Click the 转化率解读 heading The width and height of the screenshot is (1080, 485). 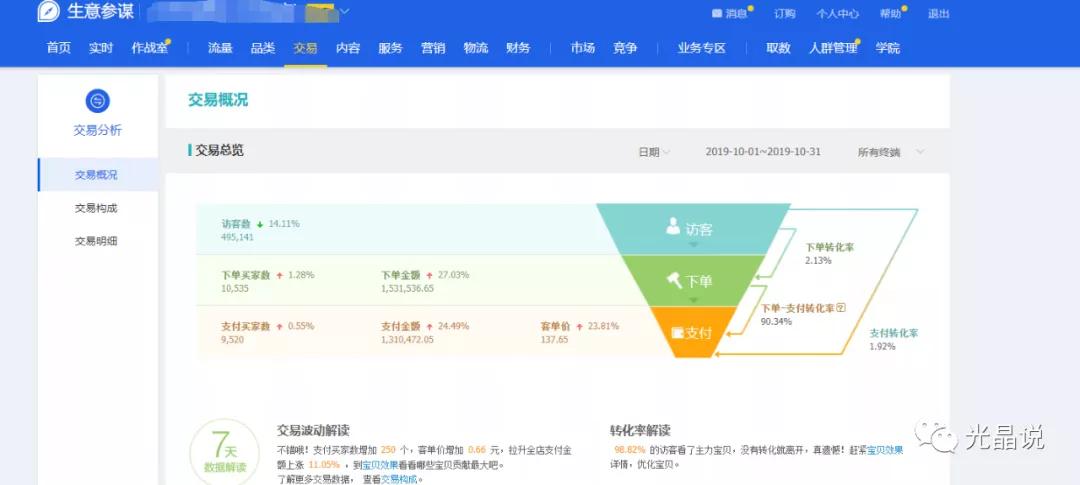point(640,431)
